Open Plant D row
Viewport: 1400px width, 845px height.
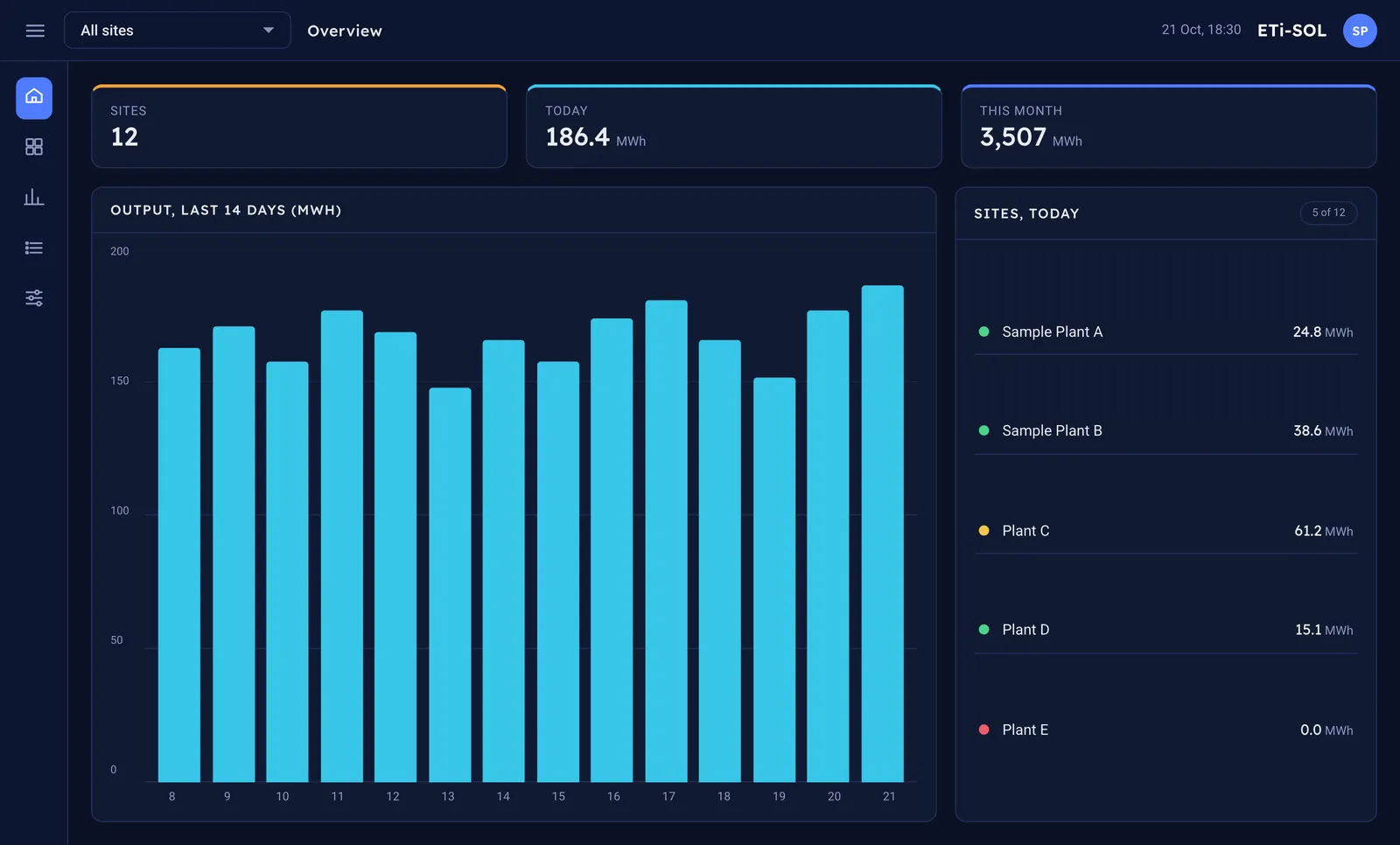click(x=1165, y=630)
